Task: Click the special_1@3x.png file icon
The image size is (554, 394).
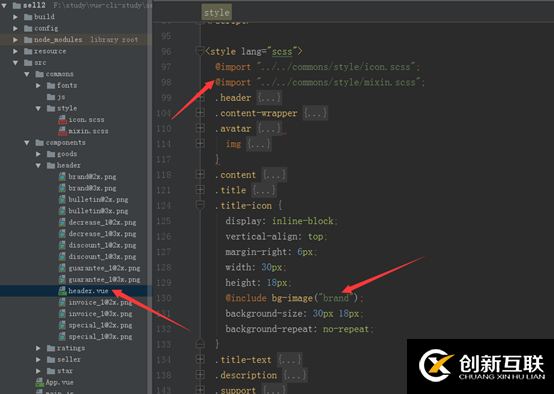Action: point(62,337)
